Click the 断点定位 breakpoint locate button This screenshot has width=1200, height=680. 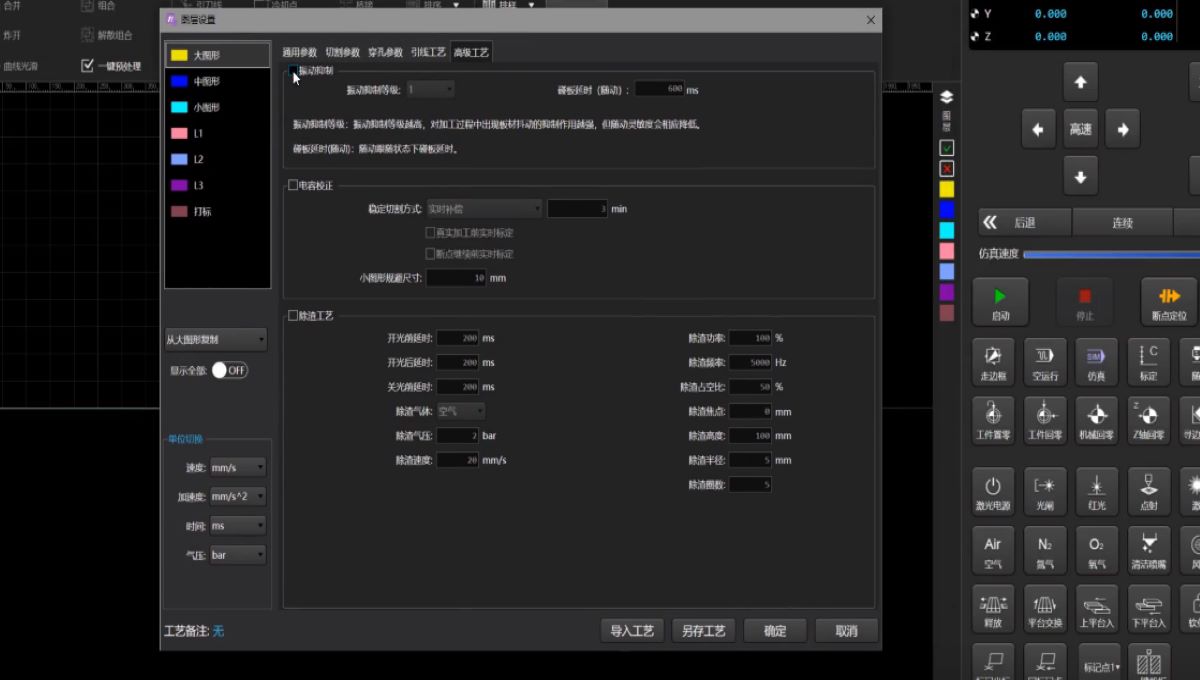click(1171, 301)
